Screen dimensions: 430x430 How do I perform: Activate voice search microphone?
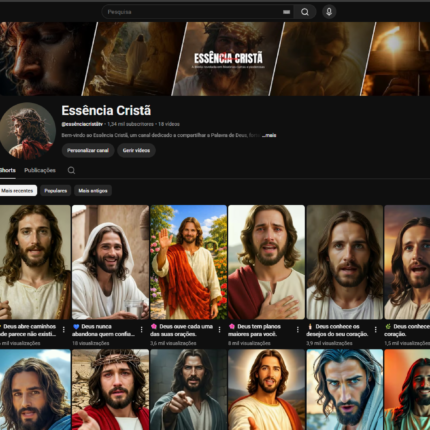329,12
